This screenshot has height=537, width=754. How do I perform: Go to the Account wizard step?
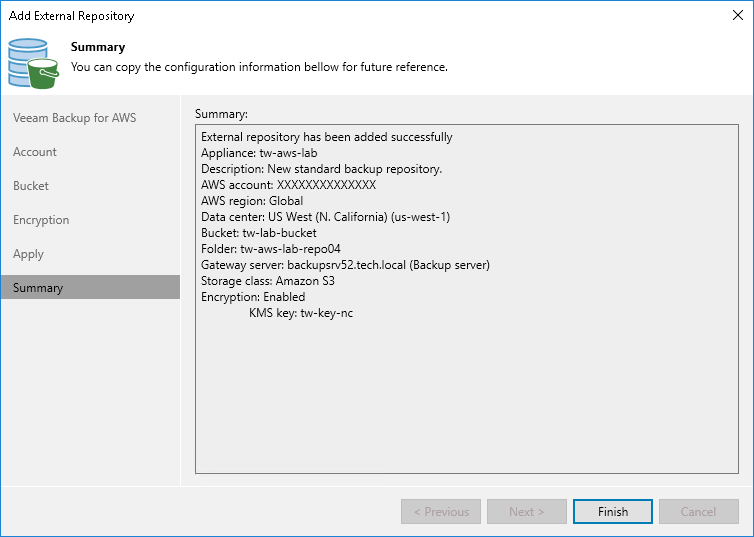35,152
